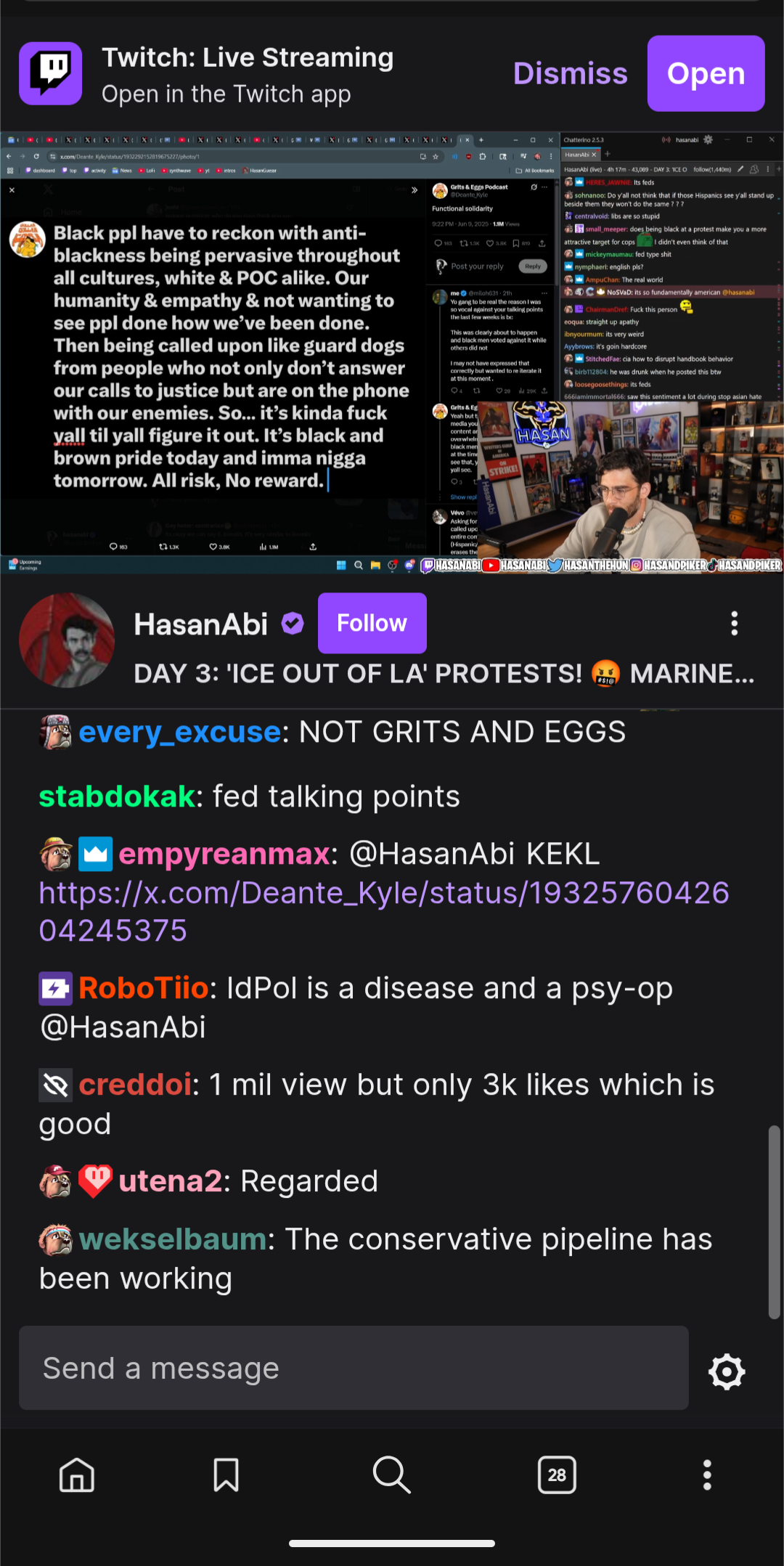Dismiss the Twitch app banner
The width and height of the screenshot is (784, 1566).
point(570,73)
